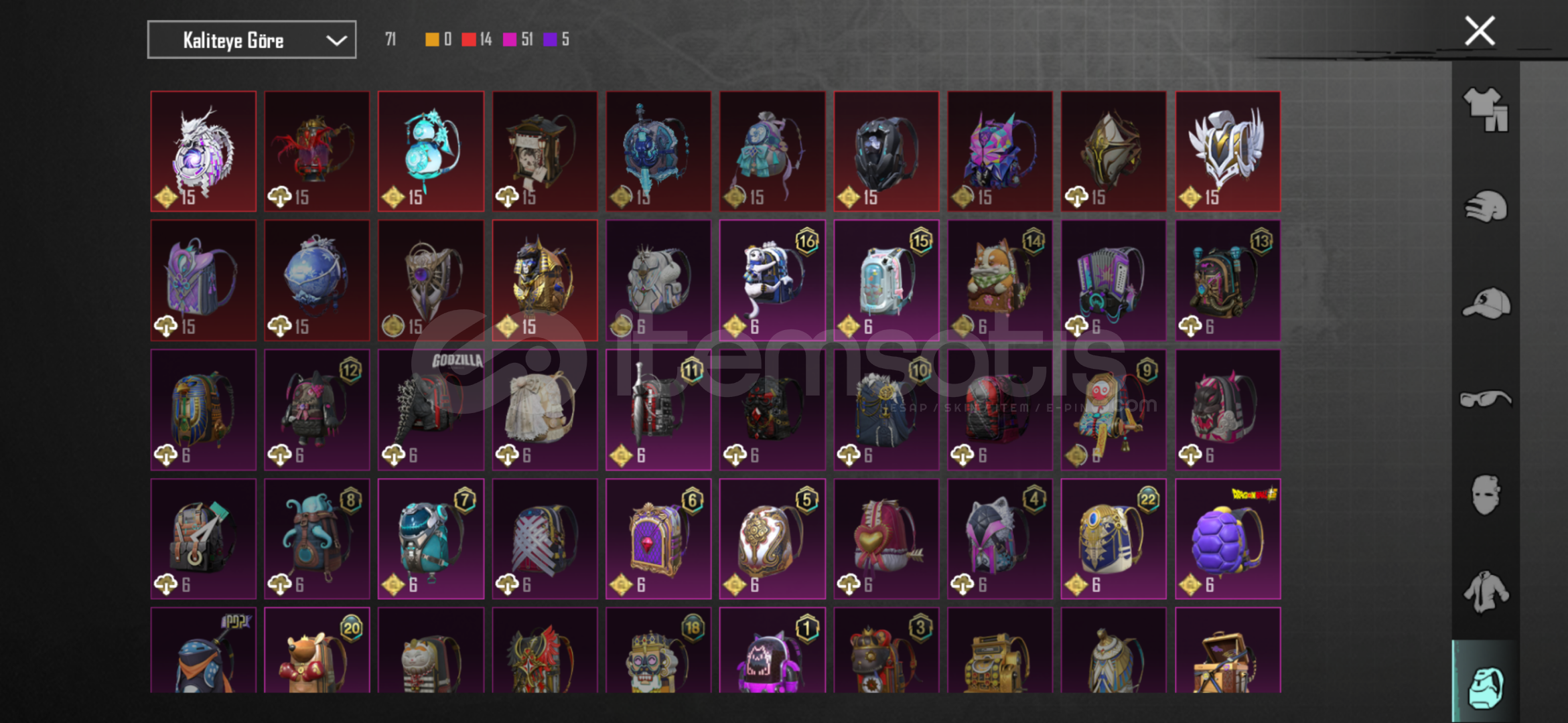The width and height of the screenshot is (1568, 723).
Task: Expand the sort chevron arrow
Action: pyautogui.click(x=336, y=41)
